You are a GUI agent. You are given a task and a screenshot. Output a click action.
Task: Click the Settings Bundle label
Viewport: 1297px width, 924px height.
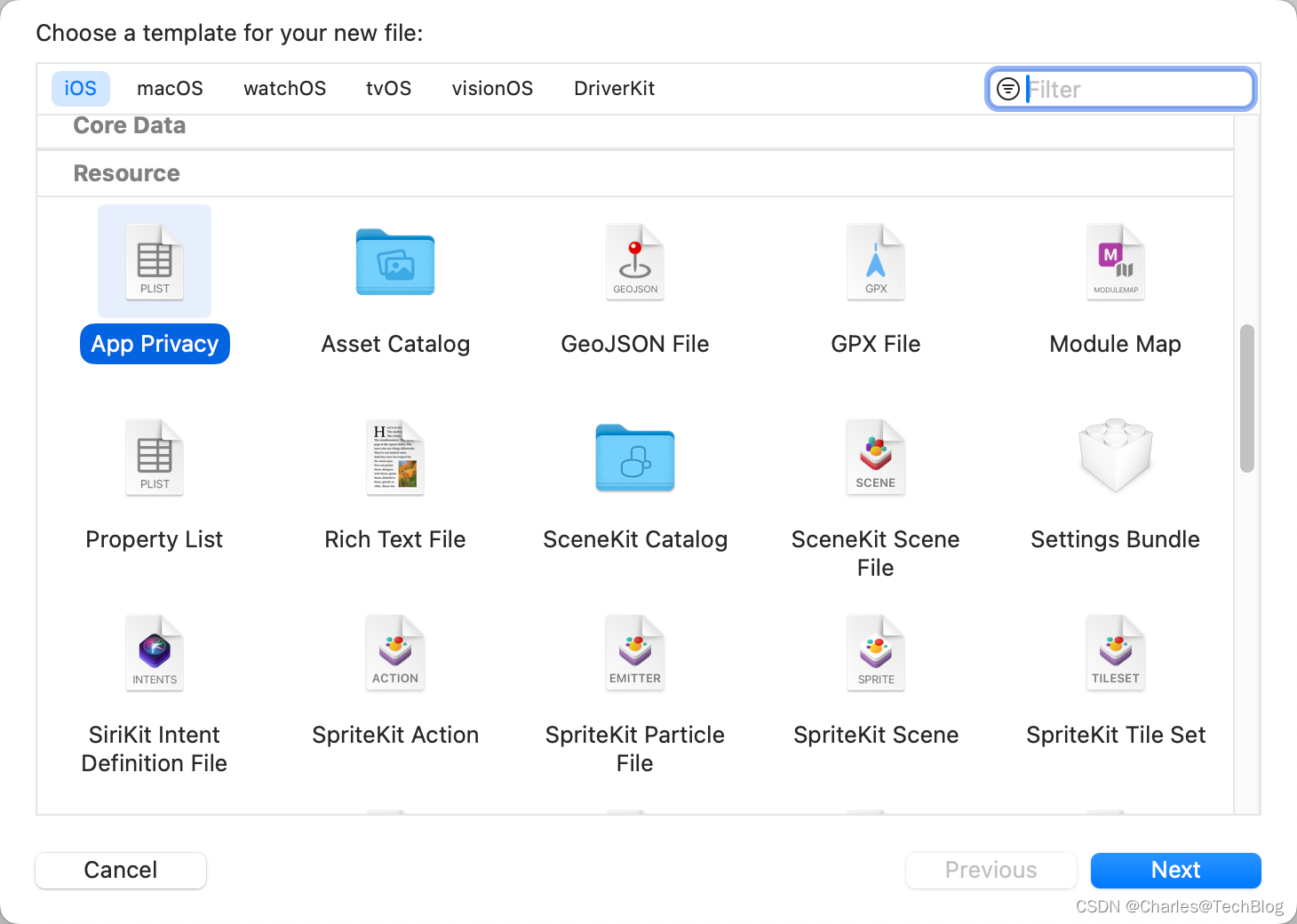point(1116,539)
